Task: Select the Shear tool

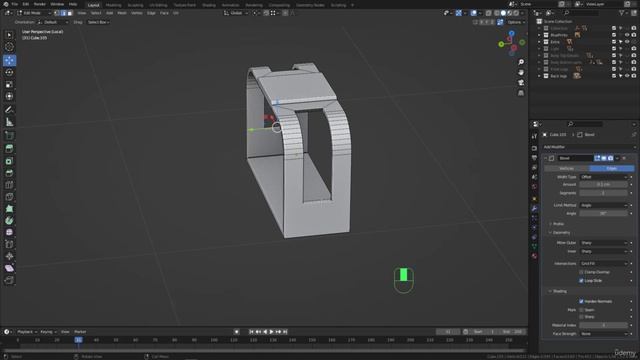Action: pos(9,268)
